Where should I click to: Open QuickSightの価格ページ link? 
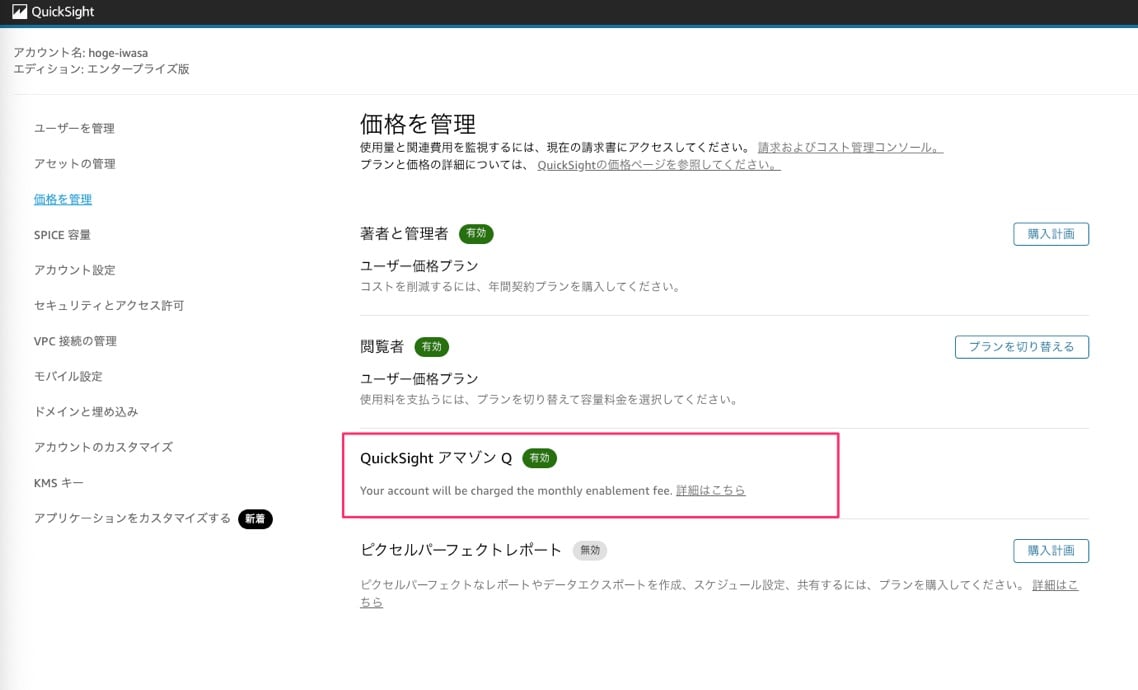659,165
